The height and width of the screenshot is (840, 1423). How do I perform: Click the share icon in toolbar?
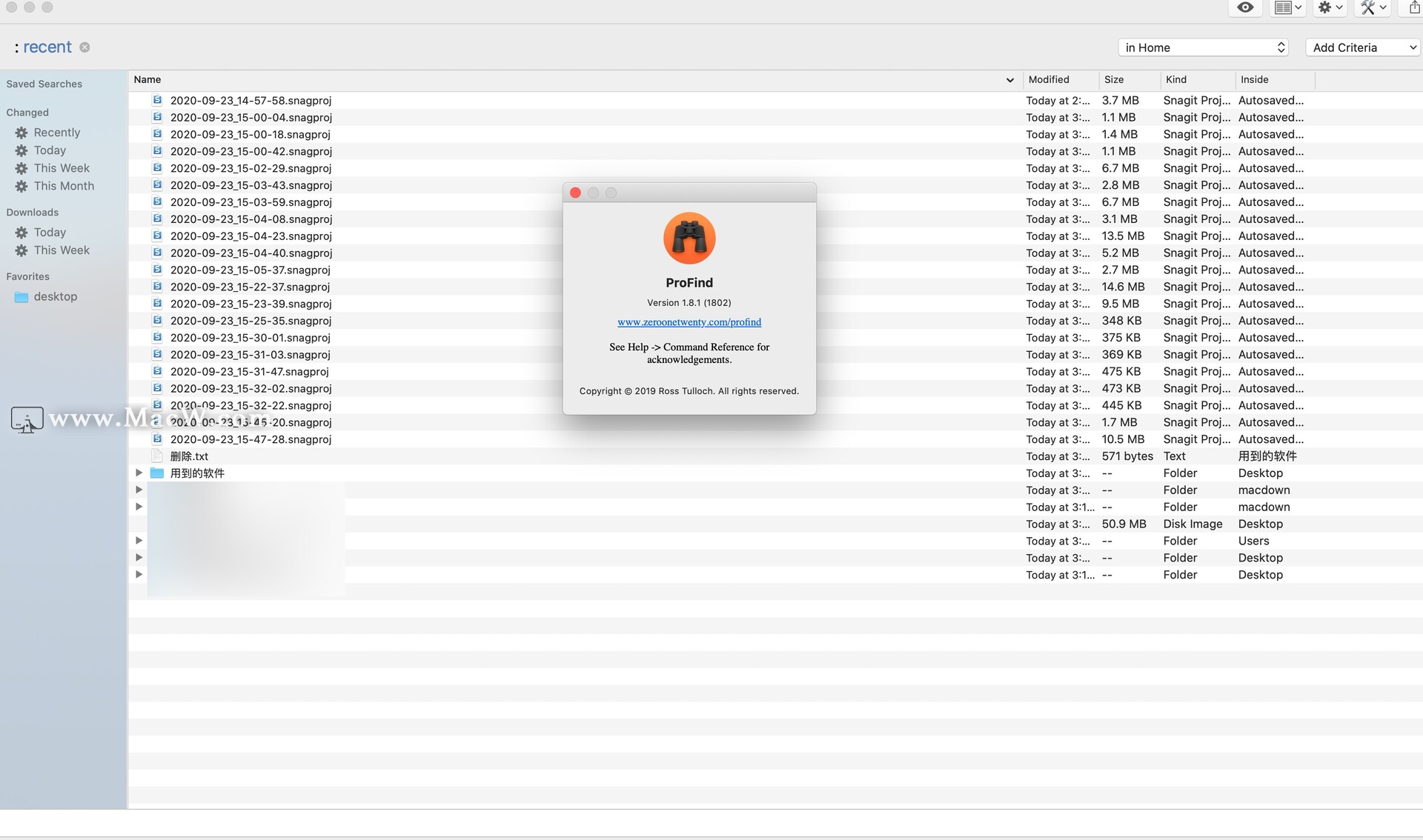point(1414,7)
